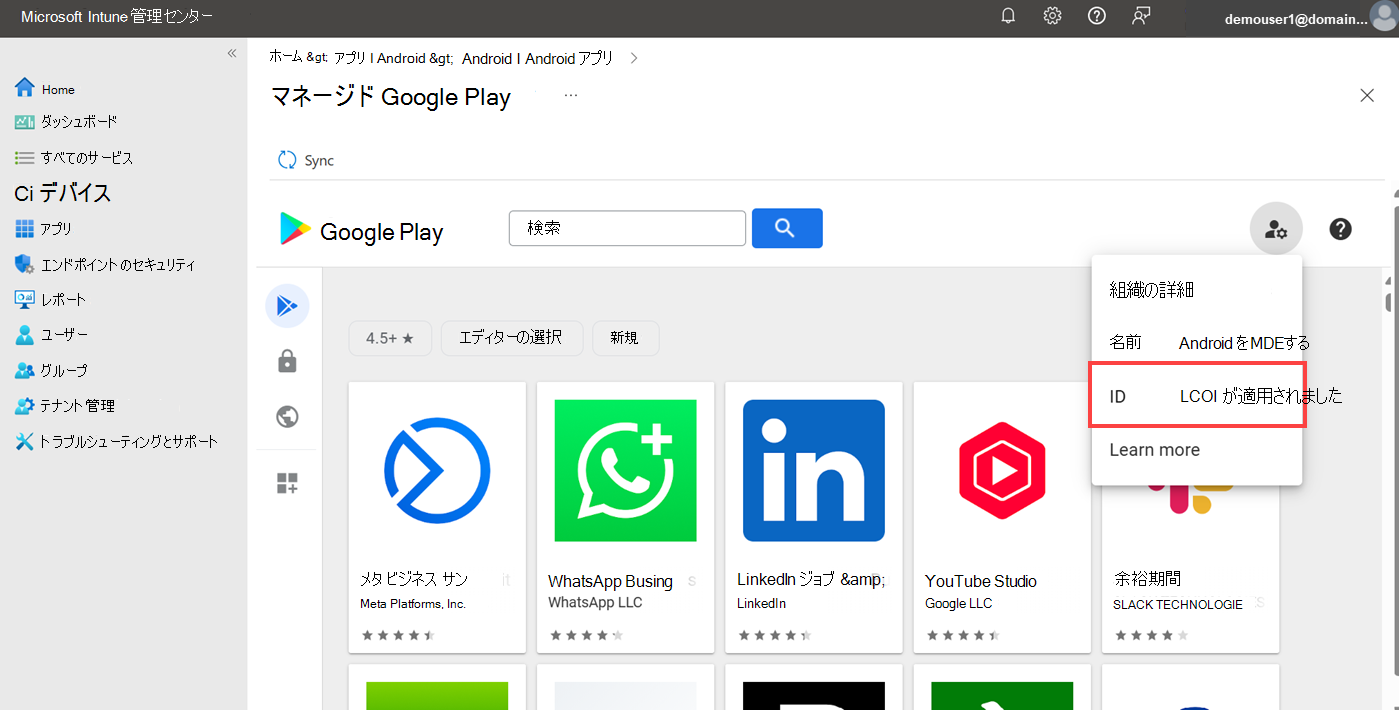
Task: Click the Slack 余裕期間 app title
Action: pyautogui.click(x=1147, y=579)
